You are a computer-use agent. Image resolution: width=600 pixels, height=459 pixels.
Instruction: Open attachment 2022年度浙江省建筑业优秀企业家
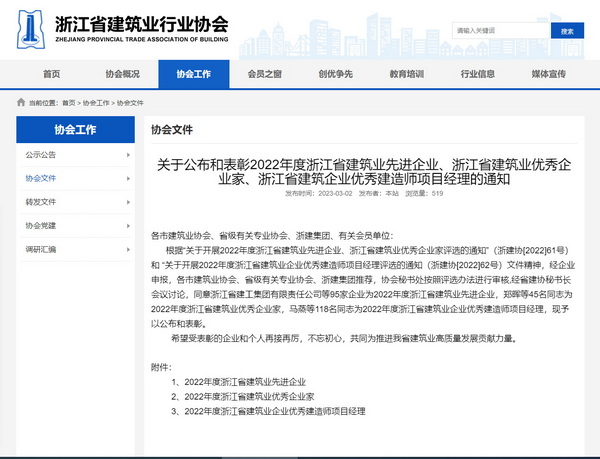[x=245, y=396]
